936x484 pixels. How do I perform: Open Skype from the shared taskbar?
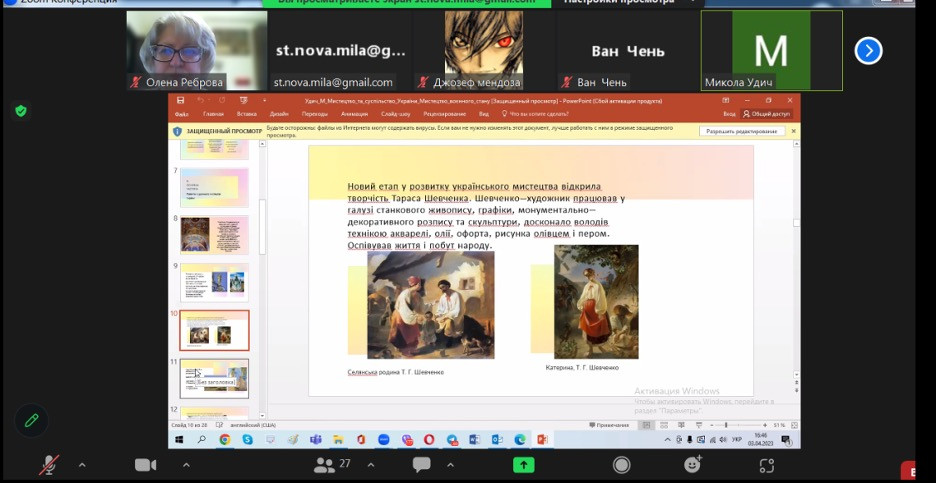pos(247,440)
